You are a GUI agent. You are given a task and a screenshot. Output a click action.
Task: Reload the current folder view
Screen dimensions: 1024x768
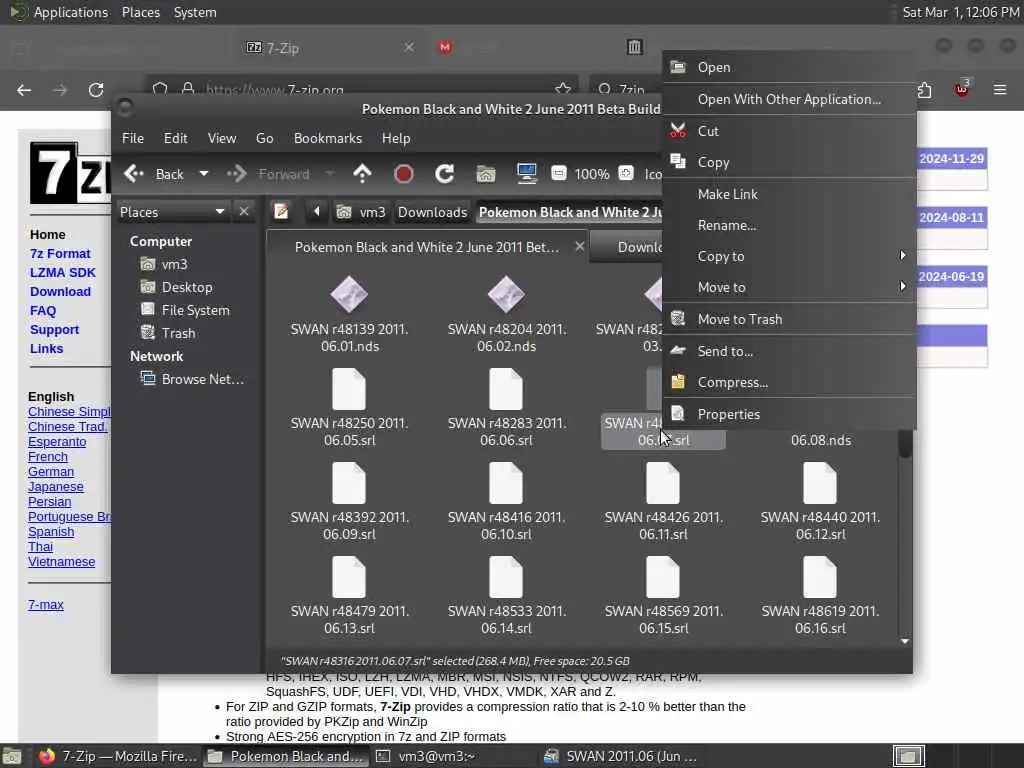(445, 174)
